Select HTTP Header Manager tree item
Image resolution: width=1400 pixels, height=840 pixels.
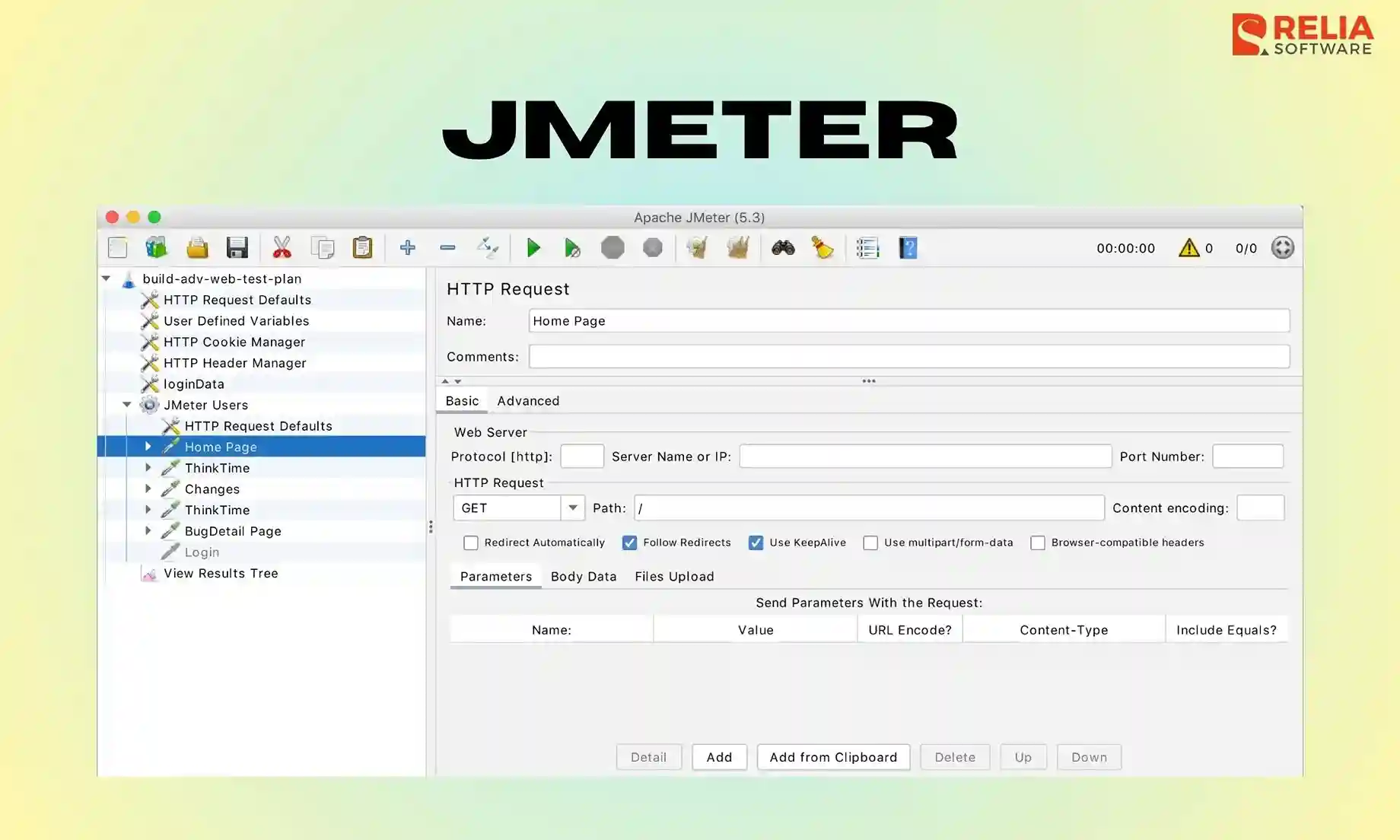tap(235, 363)
